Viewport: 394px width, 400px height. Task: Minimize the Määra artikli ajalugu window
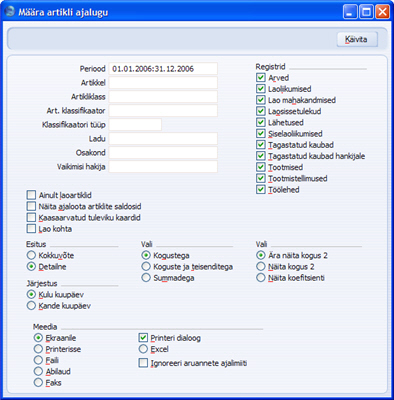[x=350, y=12]
